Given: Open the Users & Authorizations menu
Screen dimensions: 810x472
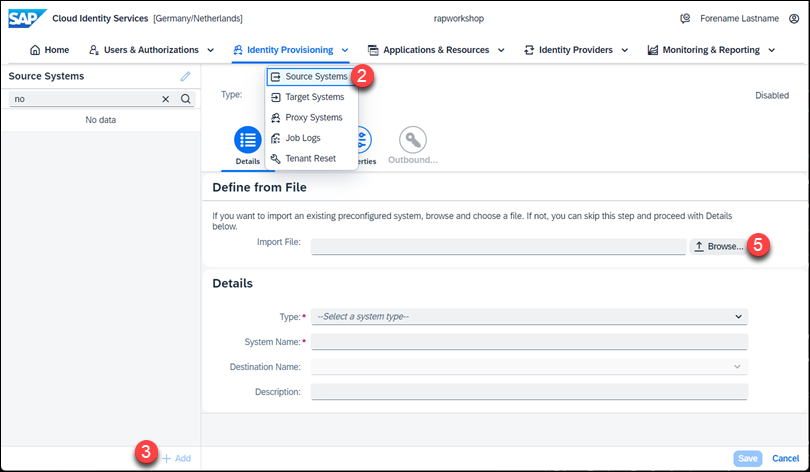Looking at the screenshot, I should coord(151,50).
